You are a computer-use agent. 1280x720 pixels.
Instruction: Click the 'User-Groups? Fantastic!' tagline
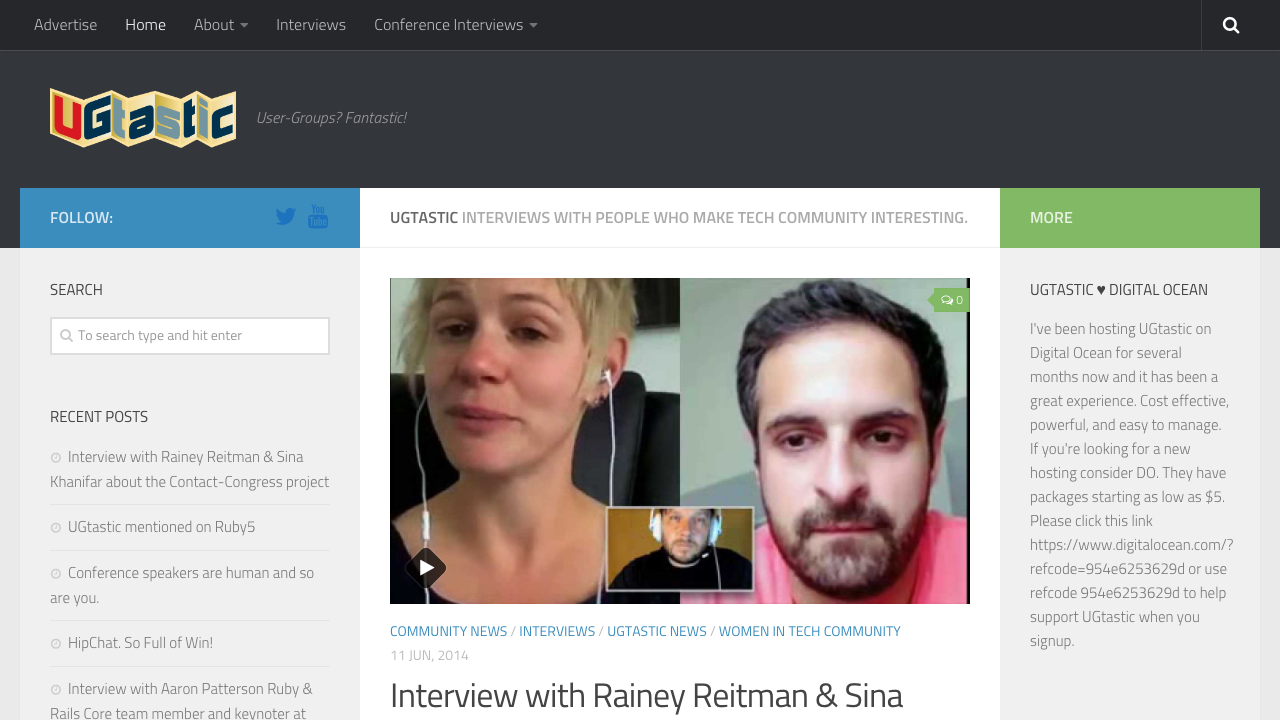(331, 118)
